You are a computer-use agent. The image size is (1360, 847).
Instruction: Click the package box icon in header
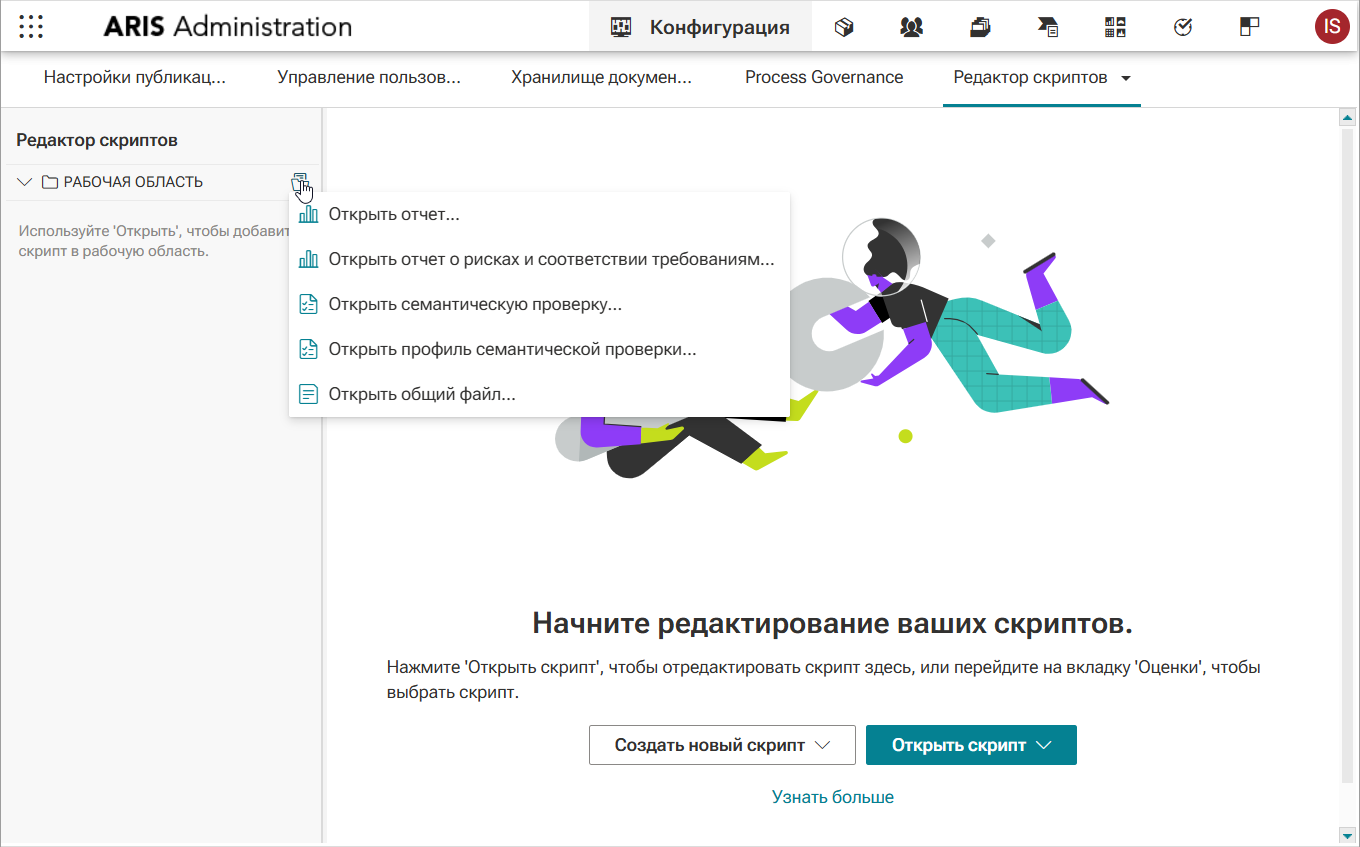tap(844, 27)
